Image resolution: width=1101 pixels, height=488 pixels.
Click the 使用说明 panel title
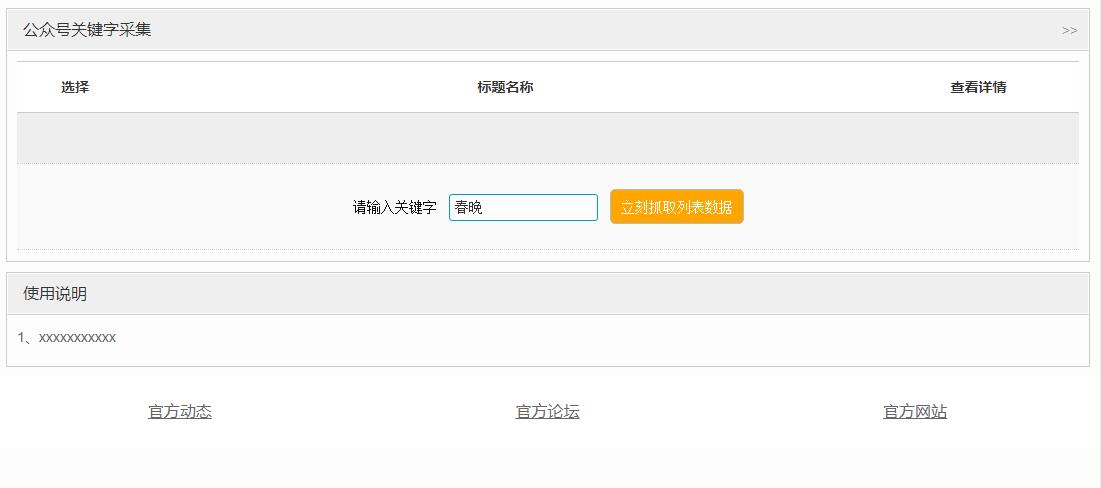tap(55, 294)
